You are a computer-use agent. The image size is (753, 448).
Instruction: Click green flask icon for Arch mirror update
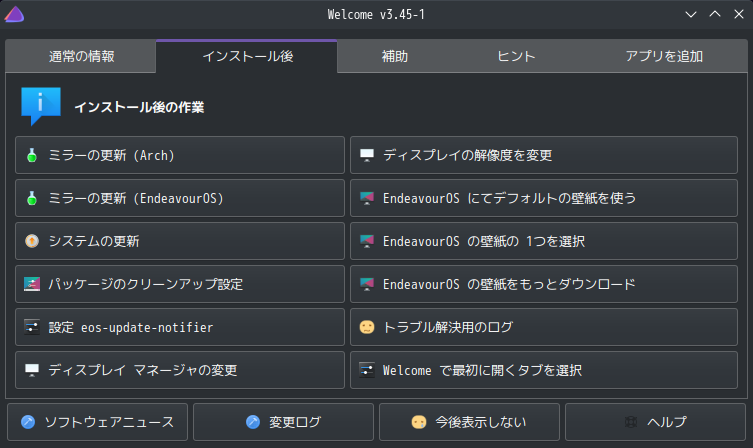[32, 155]
